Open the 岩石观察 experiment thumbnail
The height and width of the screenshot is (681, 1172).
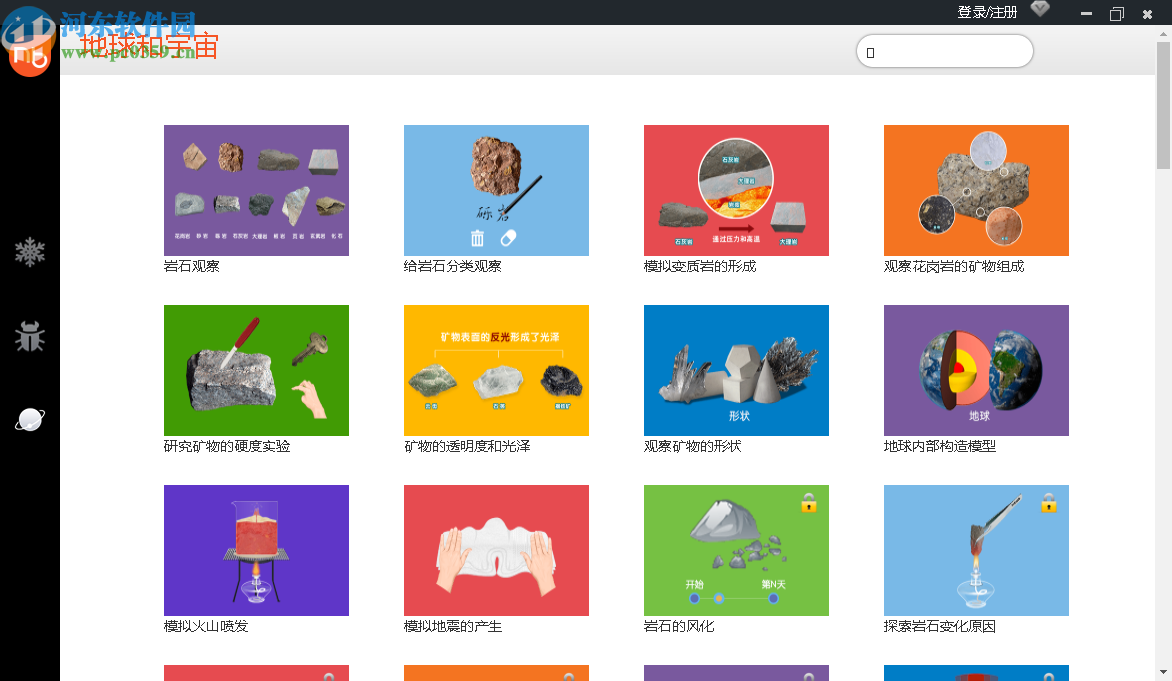point(256,190)
